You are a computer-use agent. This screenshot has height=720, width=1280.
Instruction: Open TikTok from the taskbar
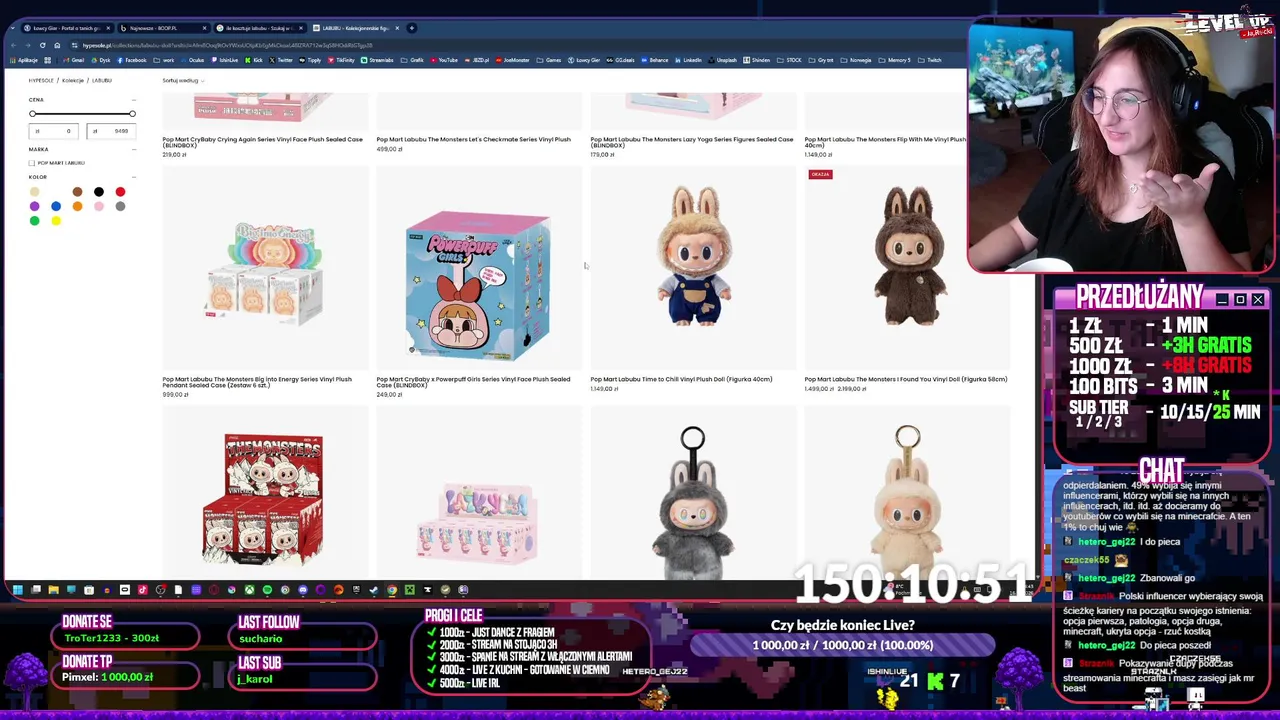tap(142, 590)
